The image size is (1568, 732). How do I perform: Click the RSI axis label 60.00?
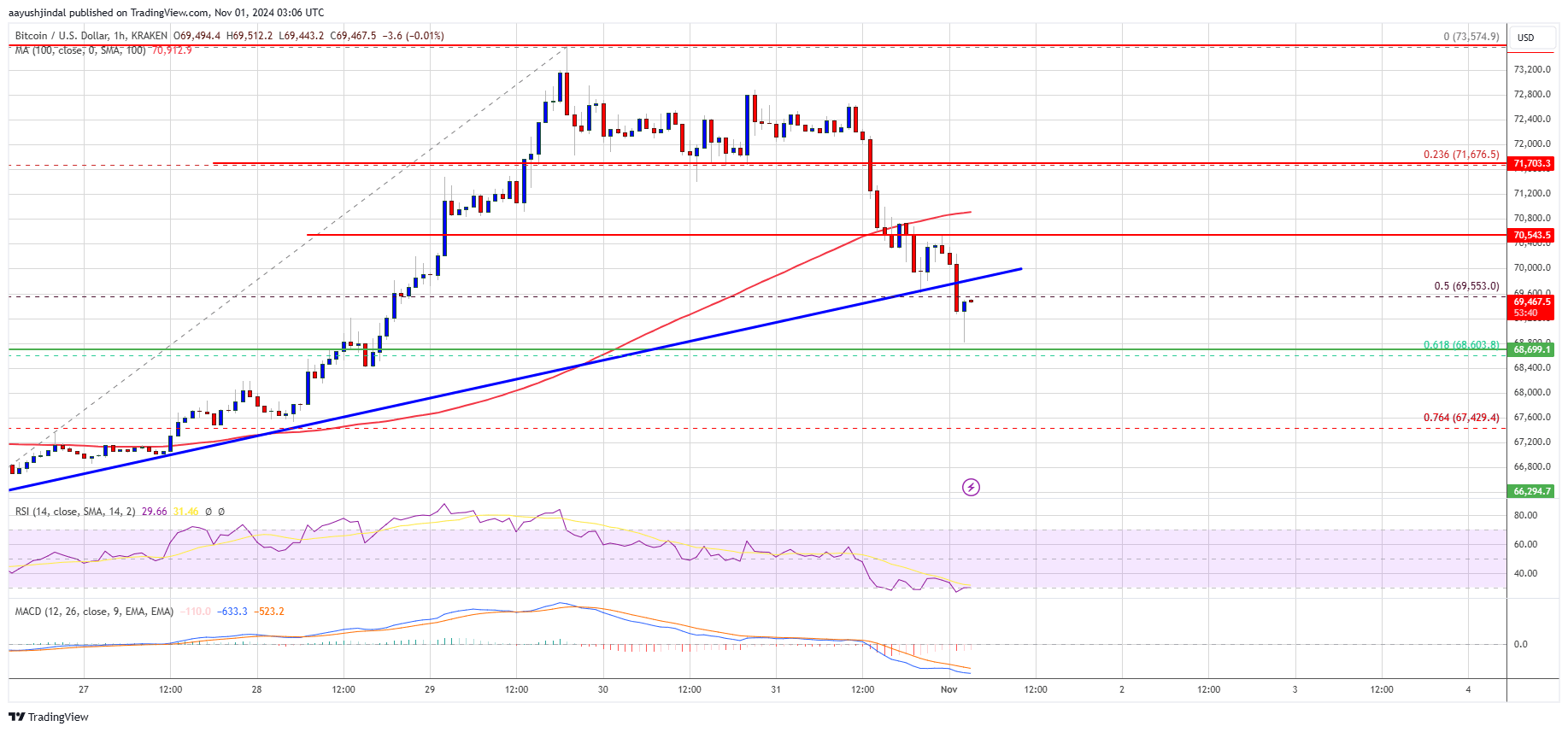coord(1525,544)
